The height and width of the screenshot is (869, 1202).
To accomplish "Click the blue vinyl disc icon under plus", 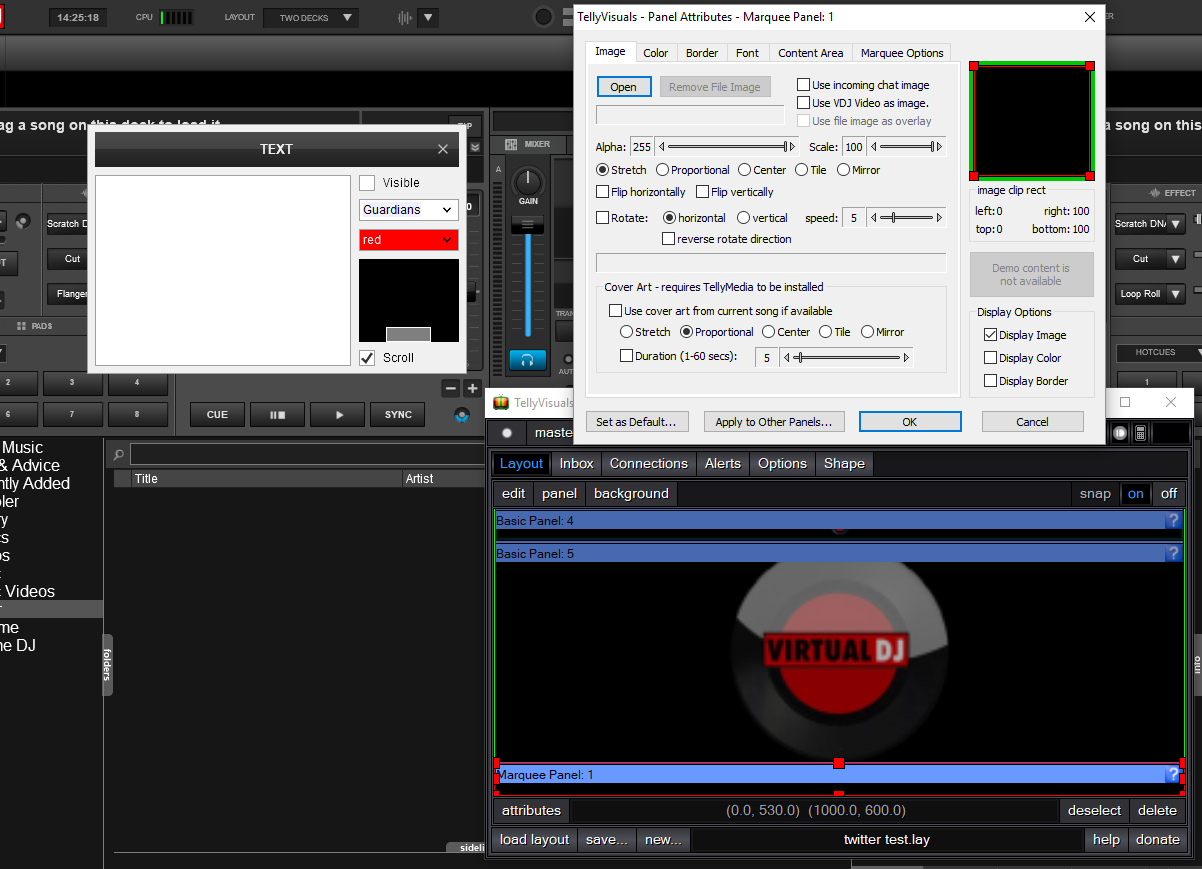I will coord(462,415).
